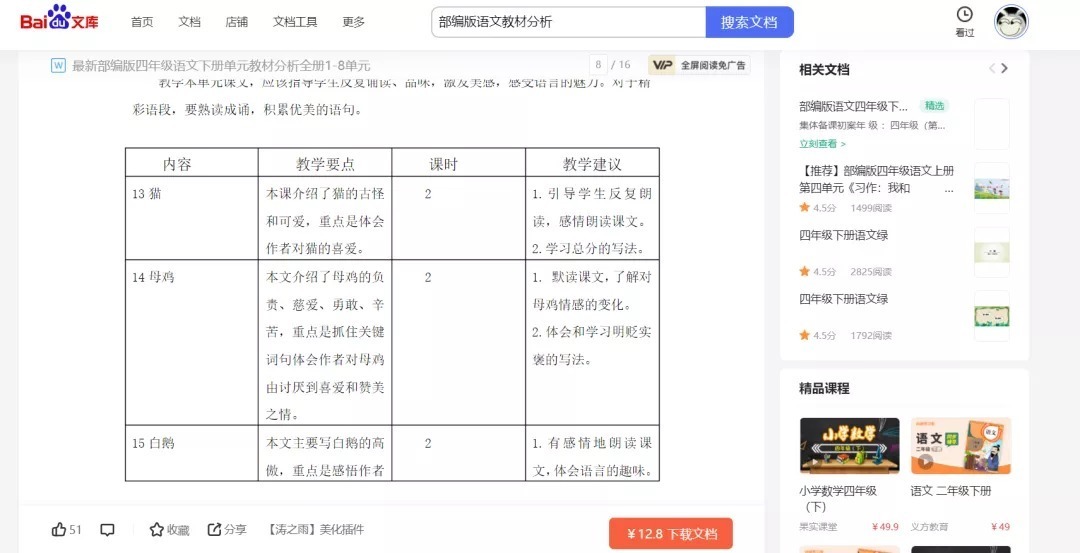Image resolution: width=1080 pixels, height=553 pixels.
Task: Click the 51 likes count
Action: pos(75,530)
